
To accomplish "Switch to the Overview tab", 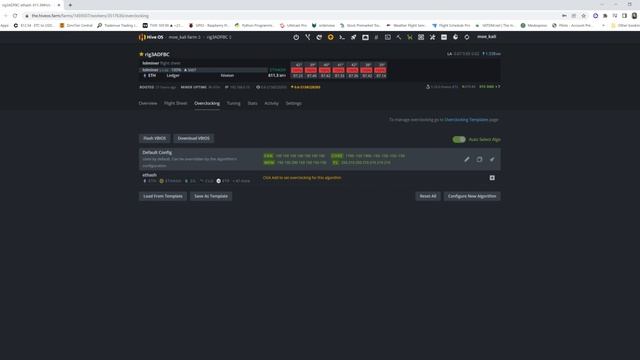I will coord(148,103).
